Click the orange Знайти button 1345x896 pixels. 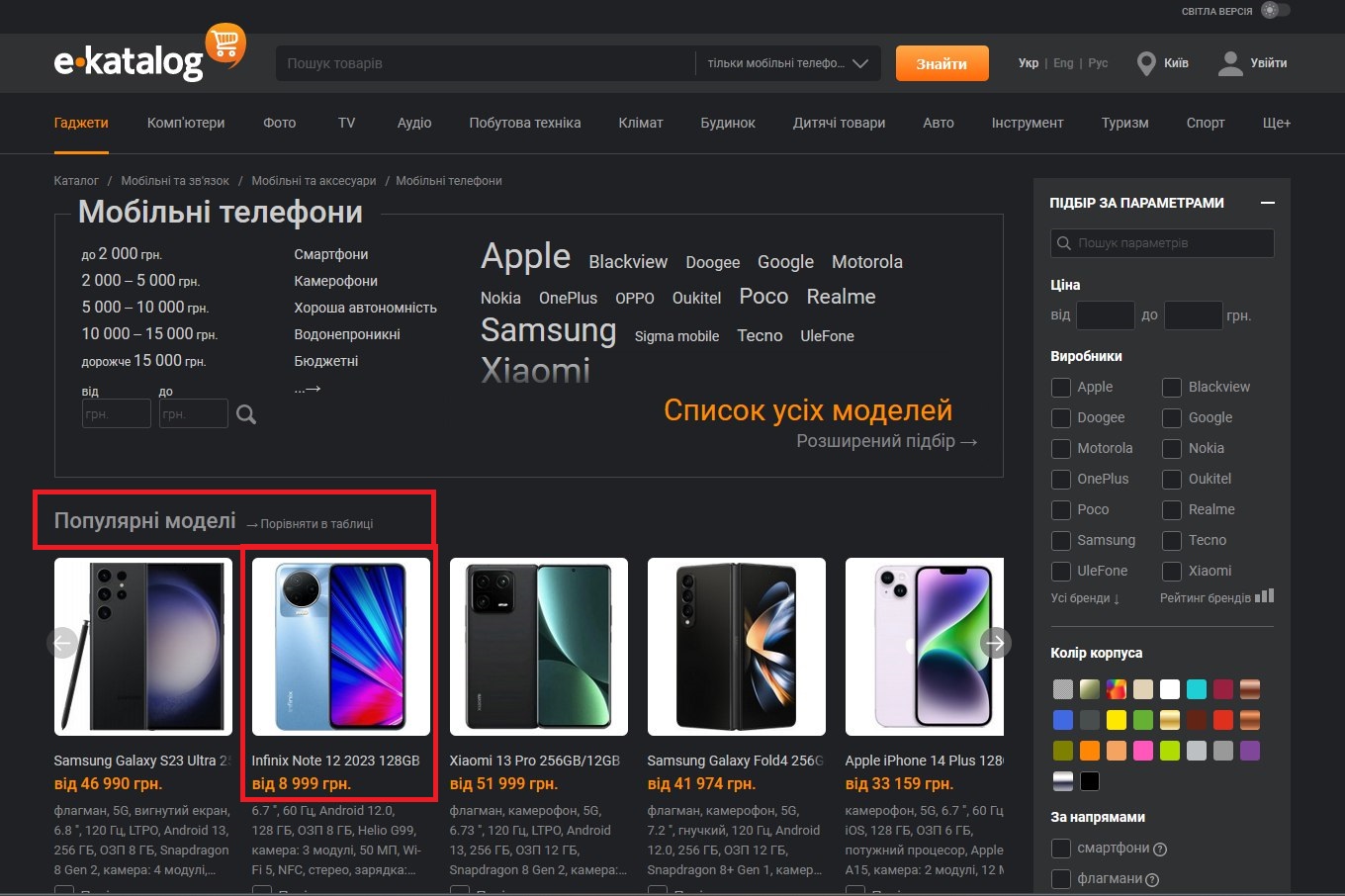pos(941,63)
